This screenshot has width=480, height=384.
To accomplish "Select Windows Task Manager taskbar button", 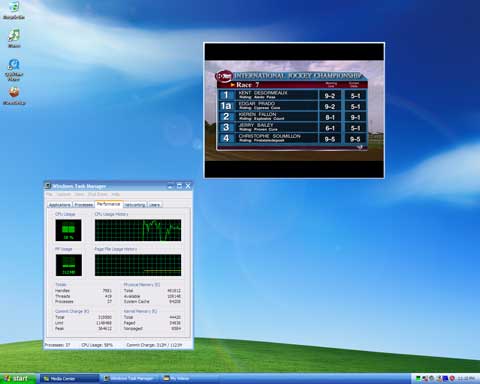I will [x=130, y=379].
